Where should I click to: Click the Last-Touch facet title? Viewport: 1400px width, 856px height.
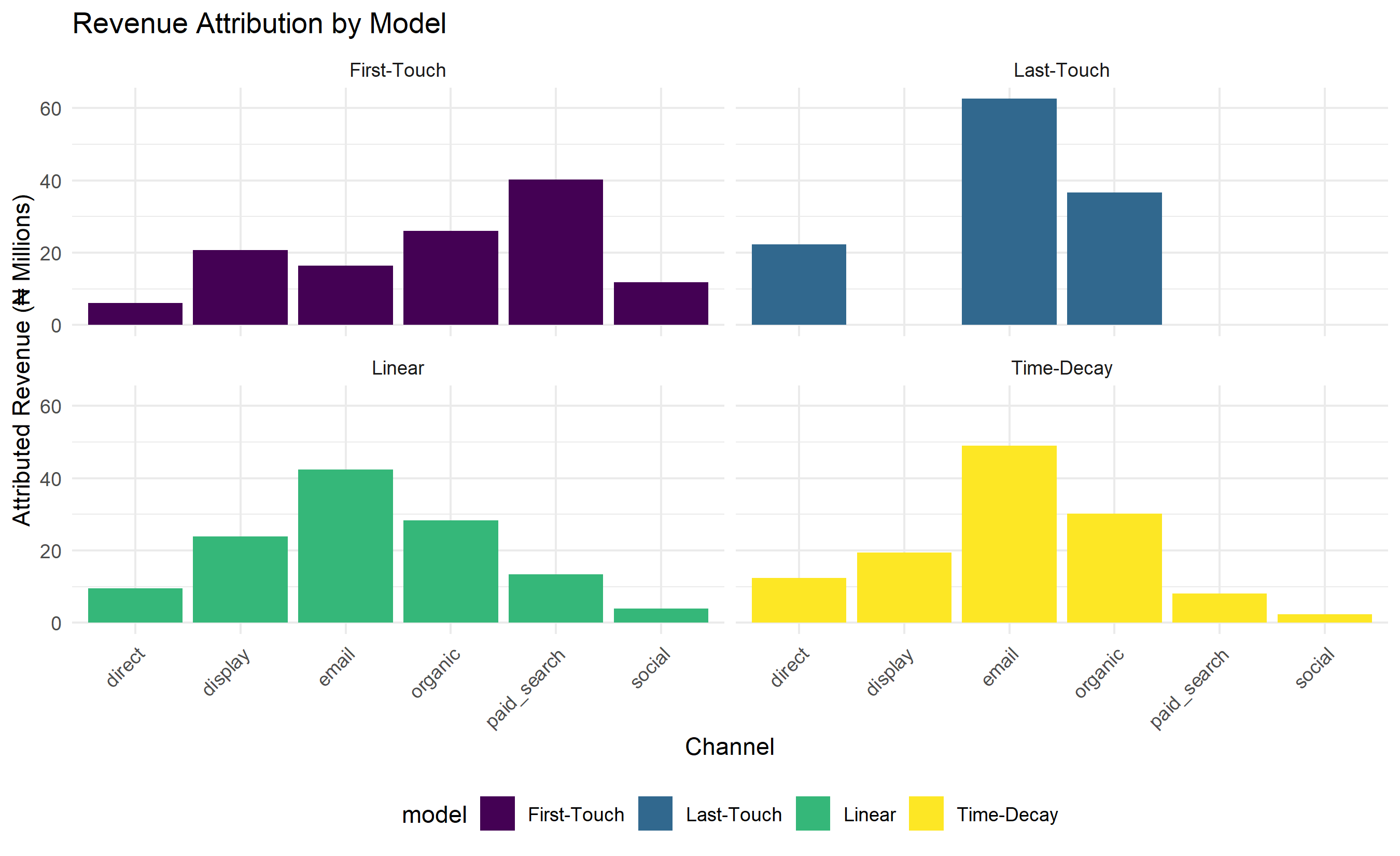pyautogui.click(x=1061, y=70)
